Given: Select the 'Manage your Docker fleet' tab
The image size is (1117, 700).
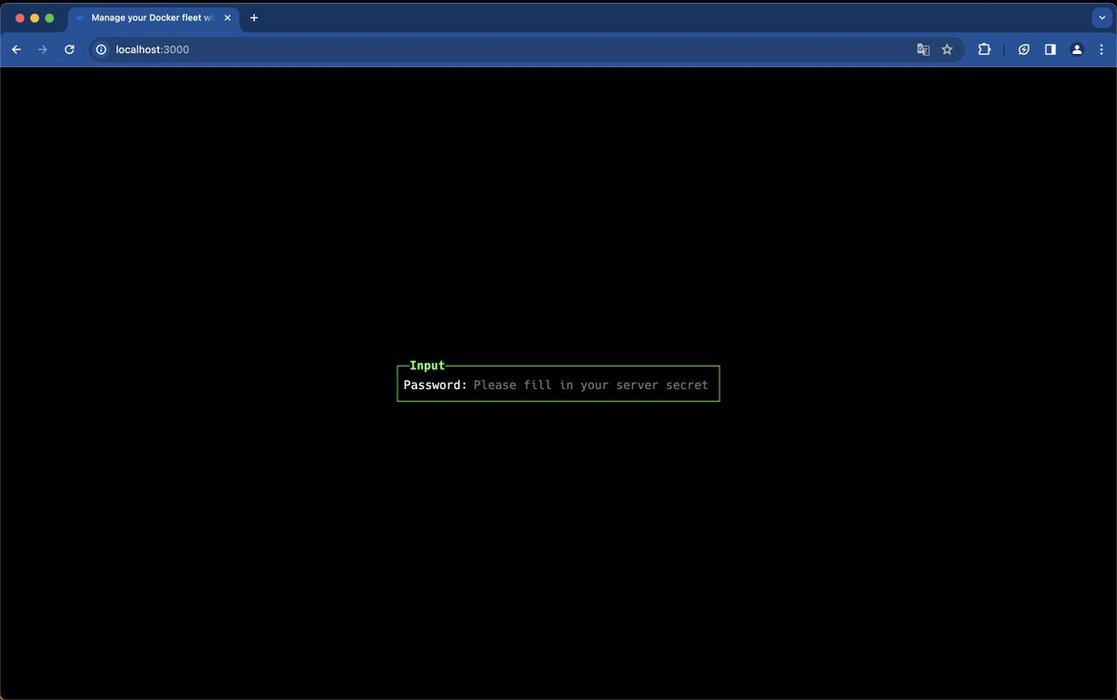Looking at the screenshot, I should point(150,18).
